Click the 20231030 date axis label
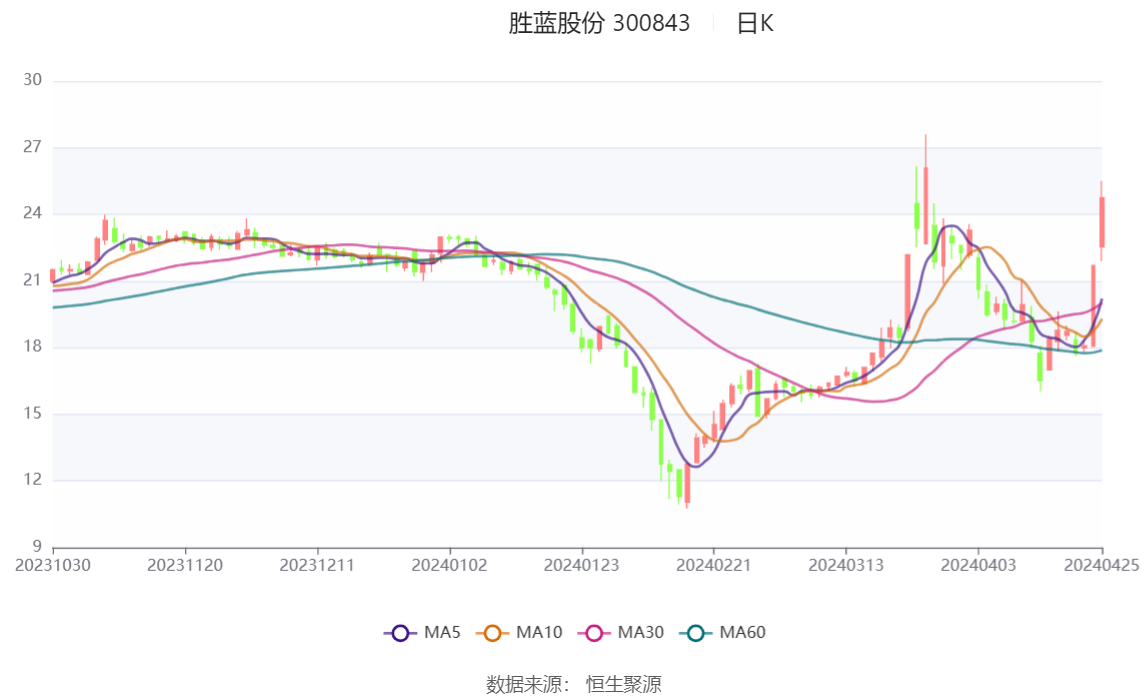Screen dimensions: 1148x699 pyautogui.click(x=53, y=565)
